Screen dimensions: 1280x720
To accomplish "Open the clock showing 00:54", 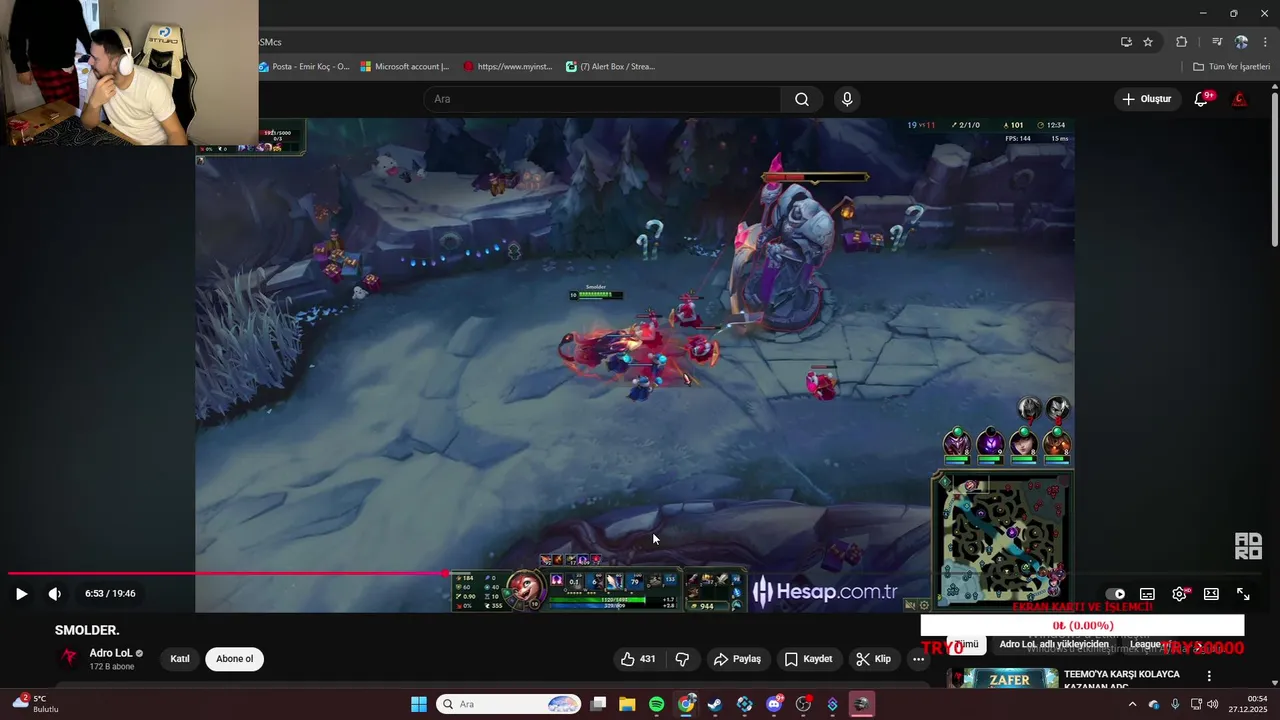I will tap(1248, 704).
